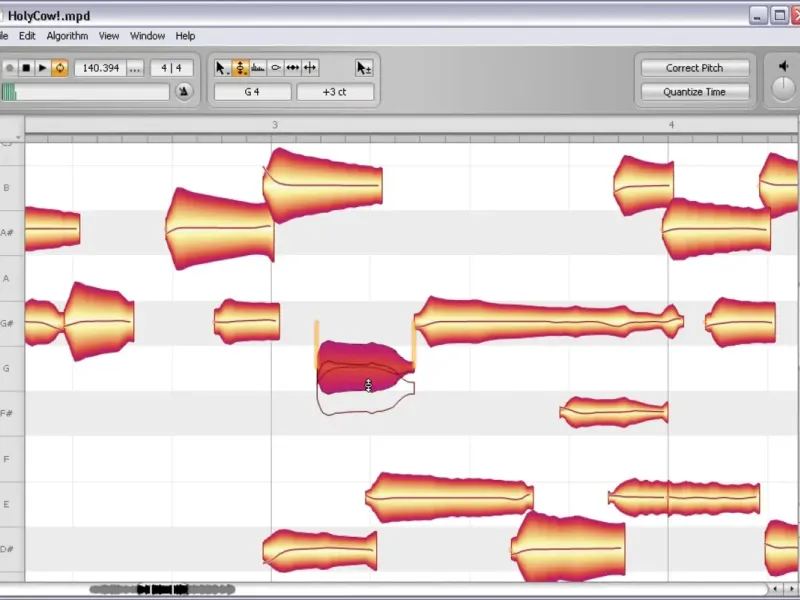
Task: Open the Edit menu
Action: [x=27, y=36]
